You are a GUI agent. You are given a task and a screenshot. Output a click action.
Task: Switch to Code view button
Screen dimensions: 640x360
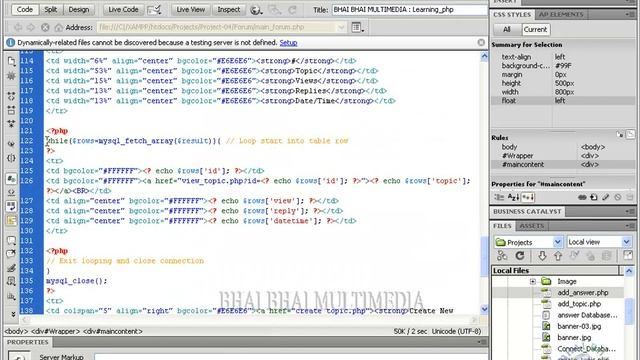point(25,9)
